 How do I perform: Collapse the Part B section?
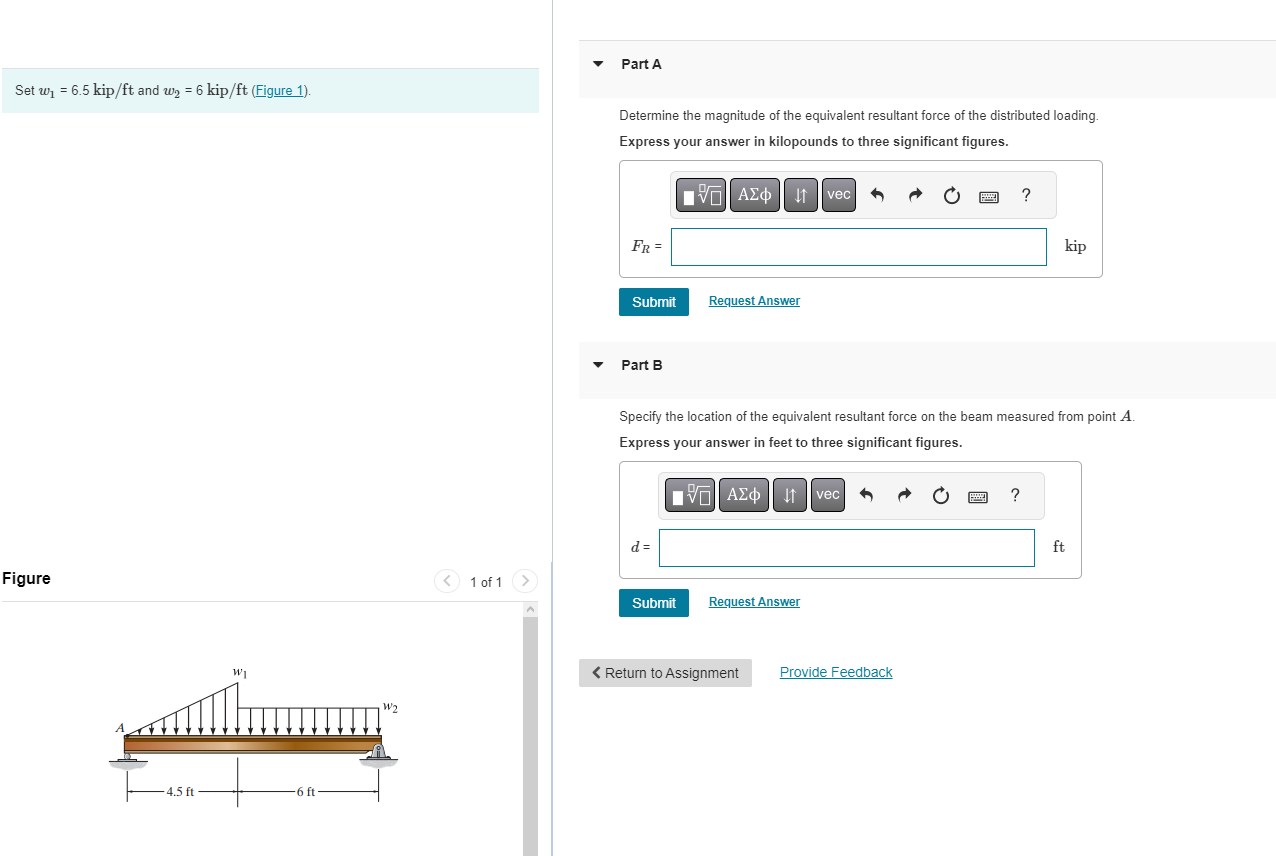pyautogui.click(x=597, y=364)
